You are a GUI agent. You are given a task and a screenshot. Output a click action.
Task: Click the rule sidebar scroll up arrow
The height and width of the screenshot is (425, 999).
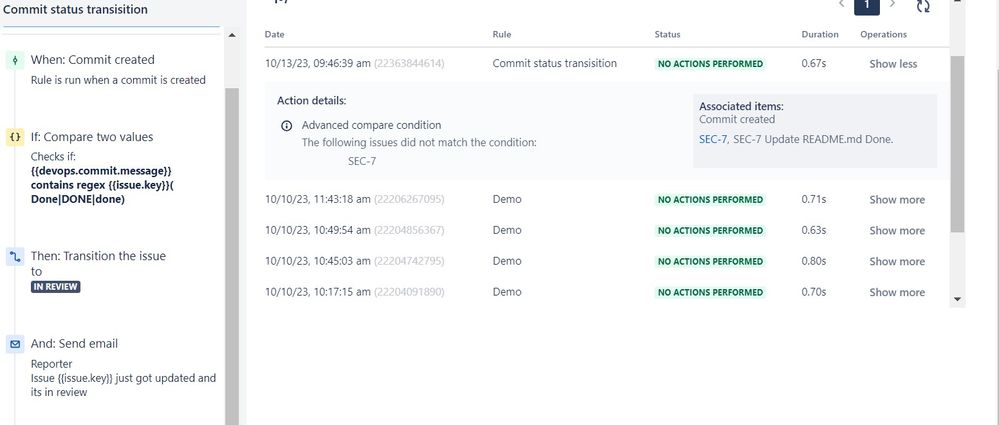point(231,35)
